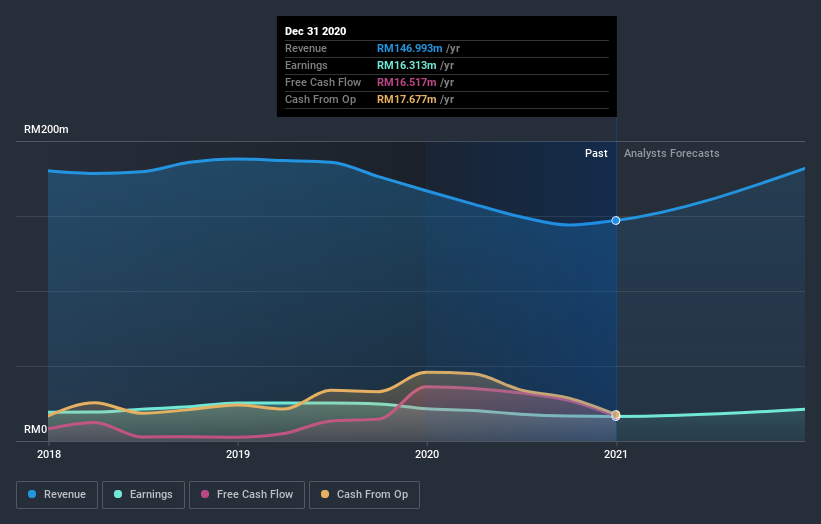Screen dimensions: 821x524
Task: Click the RM17.677m cash from op value
Action: 406,99
